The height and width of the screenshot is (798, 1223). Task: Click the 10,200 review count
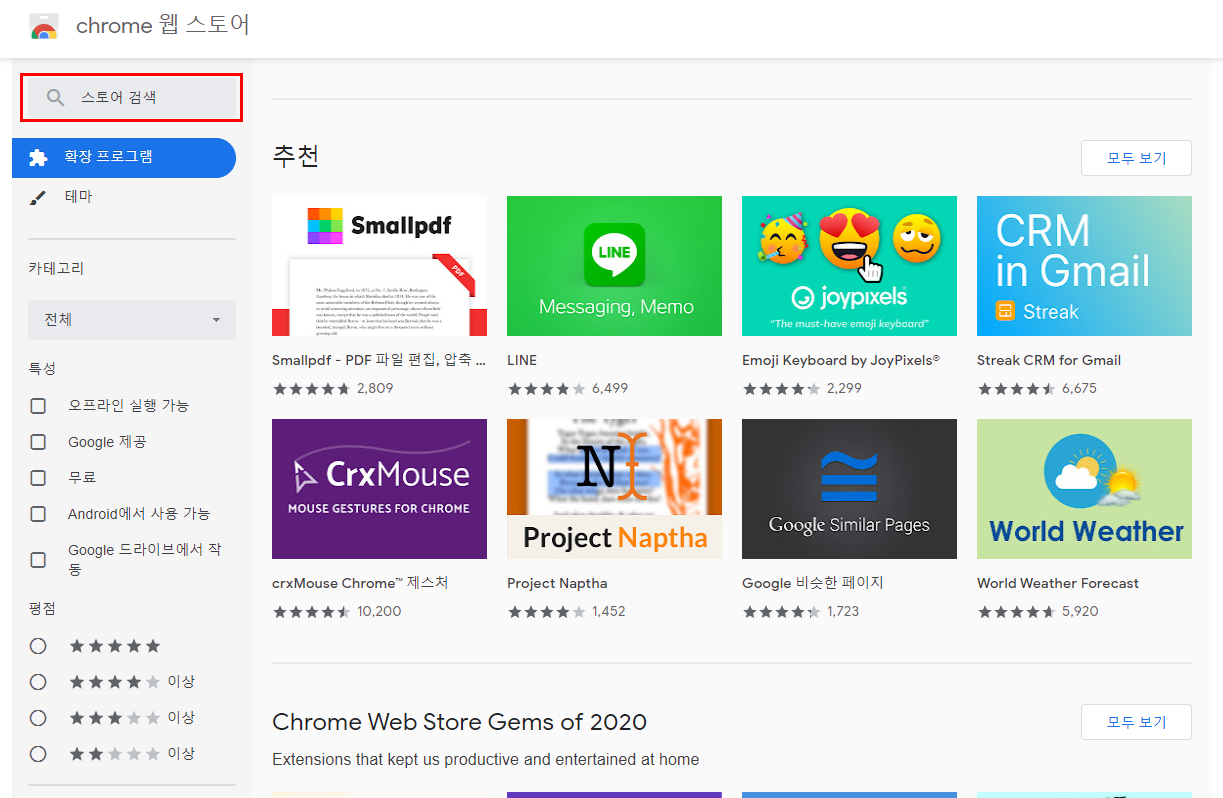(x=379, y=611)
